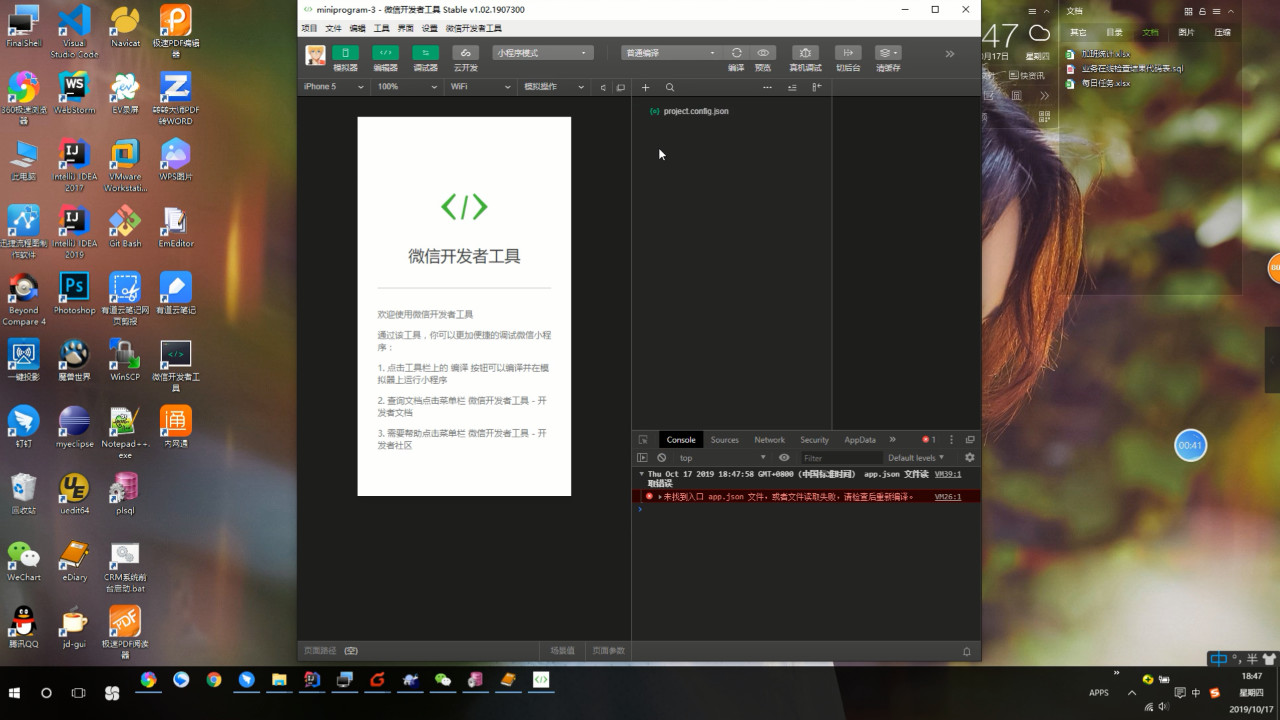Open the three-dot more options in file panel
This screenshot has width=1280, height=720.
tap(767, 88)
